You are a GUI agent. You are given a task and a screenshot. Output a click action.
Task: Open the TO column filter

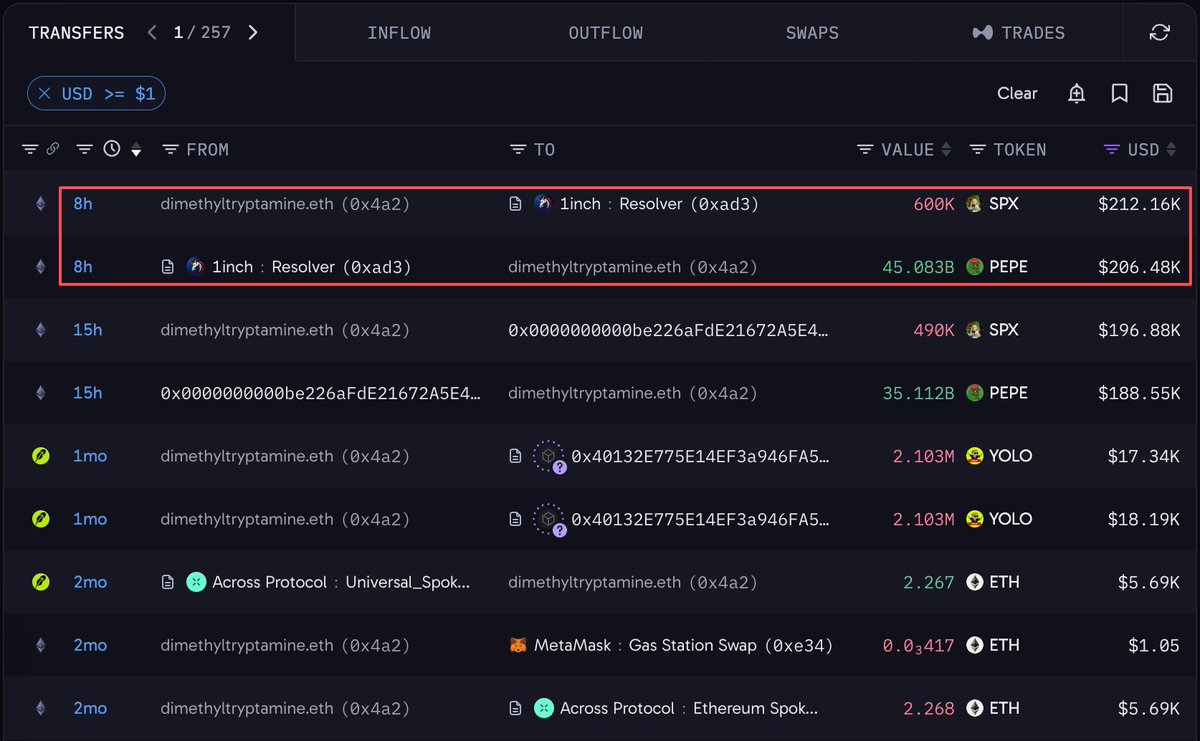pos(517,149)
